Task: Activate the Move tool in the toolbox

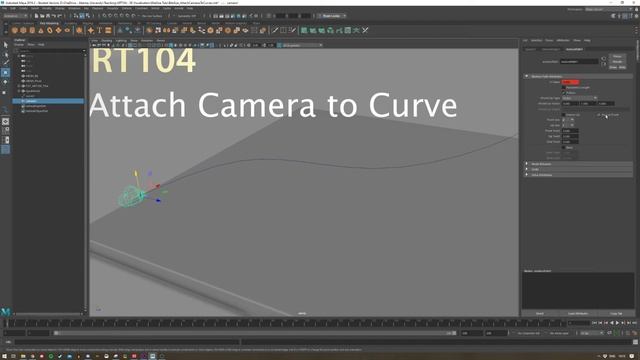Action: (5, 72)
